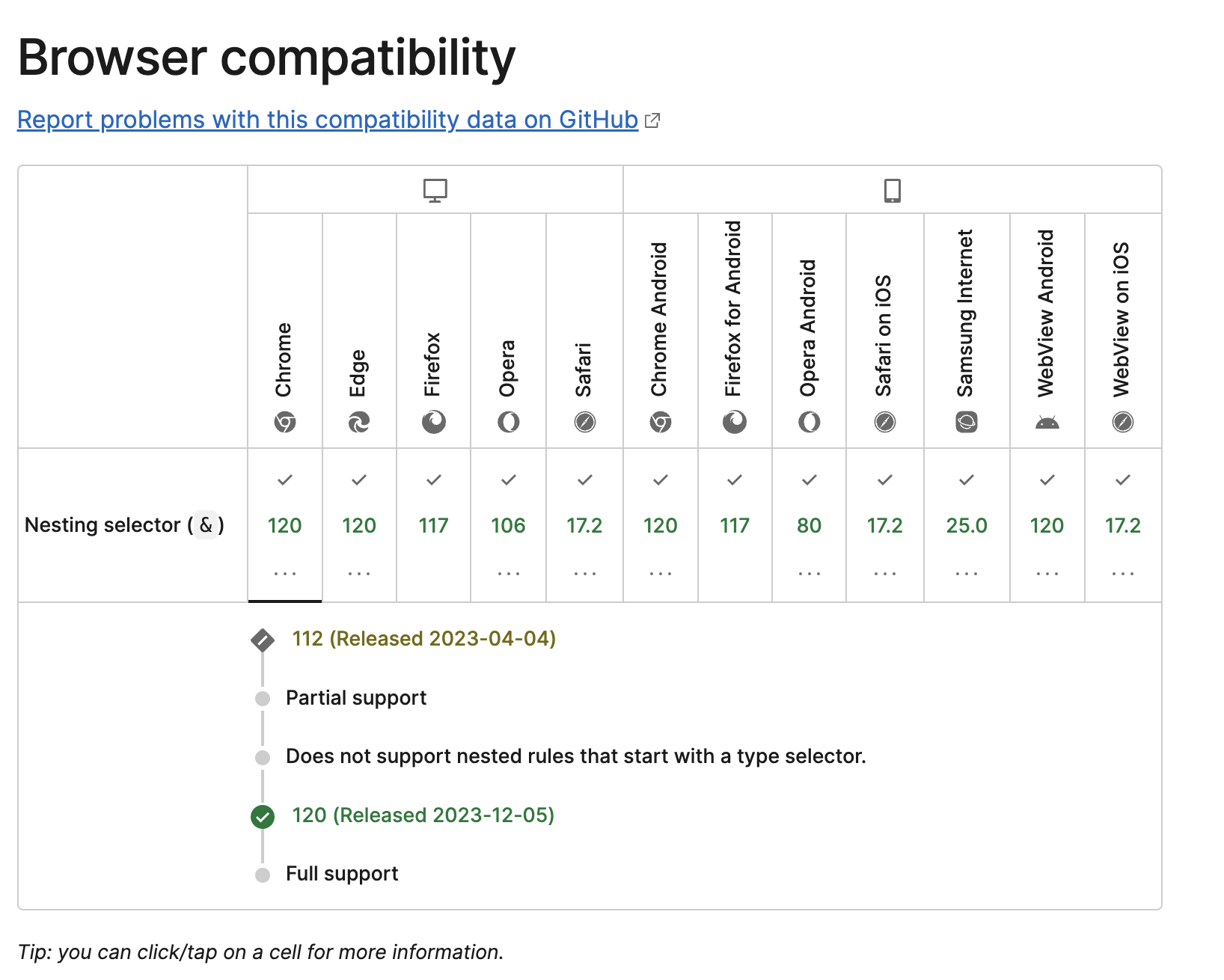Image resolution: width=1224 pixels, height=980 pixels.
Task: Expand the Edge 120 support cell
Action: pyautogui.click(x=359, y=525)
